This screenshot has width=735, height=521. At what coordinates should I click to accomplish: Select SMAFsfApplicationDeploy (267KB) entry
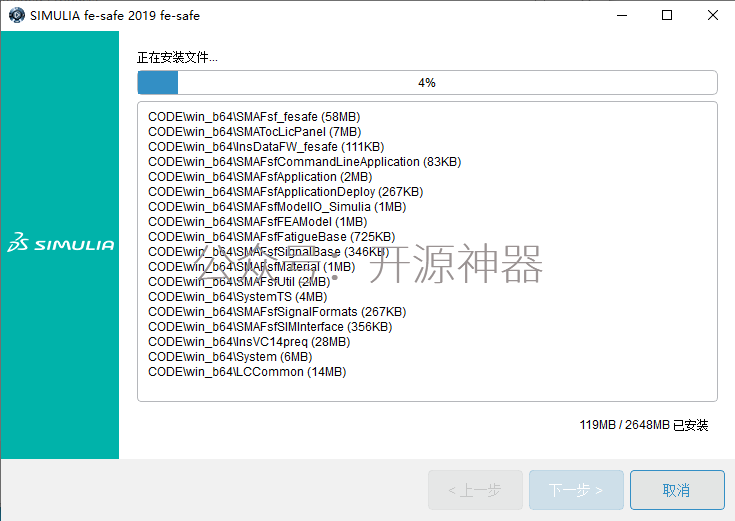point(285,192)
